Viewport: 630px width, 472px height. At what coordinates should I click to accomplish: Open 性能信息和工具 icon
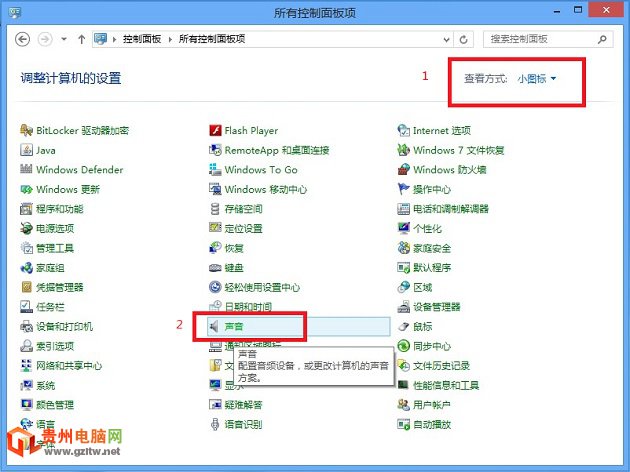point(403,385)
